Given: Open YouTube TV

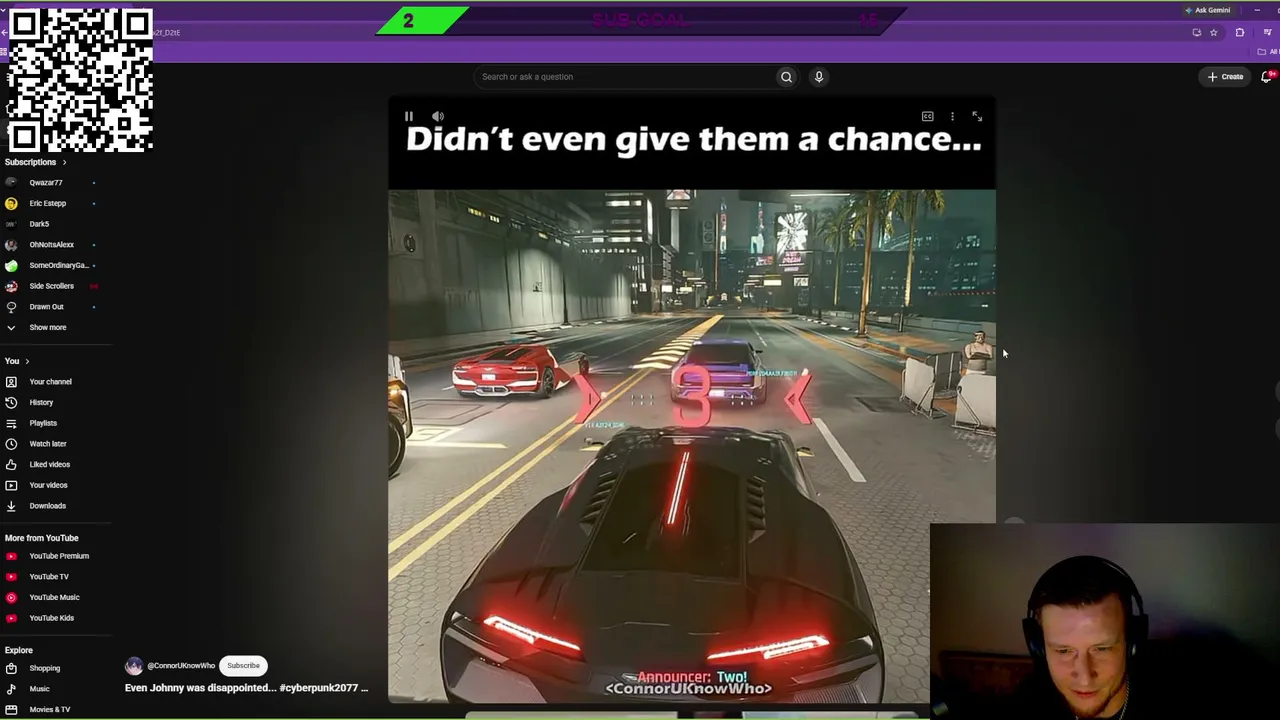Looking at the screenshot, I should coord(50,577).
